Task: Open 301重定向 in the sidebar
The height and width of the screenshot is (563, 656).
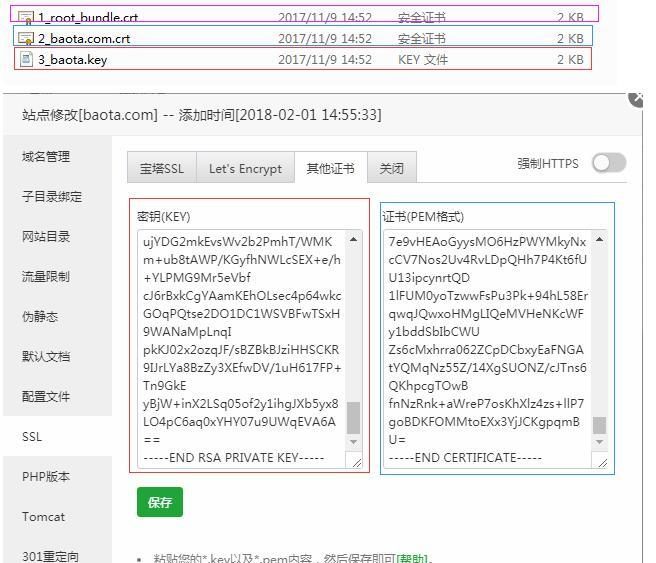Action: [50, 556]
